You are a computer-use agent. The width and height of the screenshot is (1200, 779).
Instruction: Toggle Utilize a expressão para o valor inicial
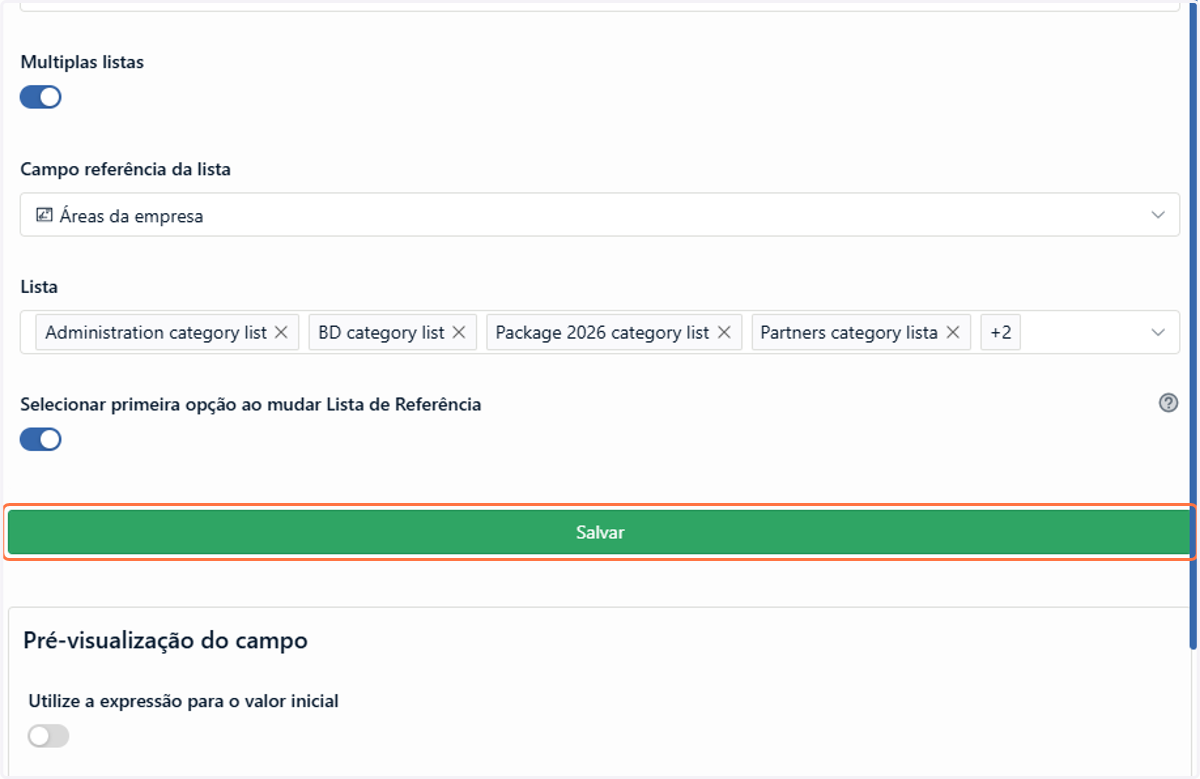coord(49,736)
